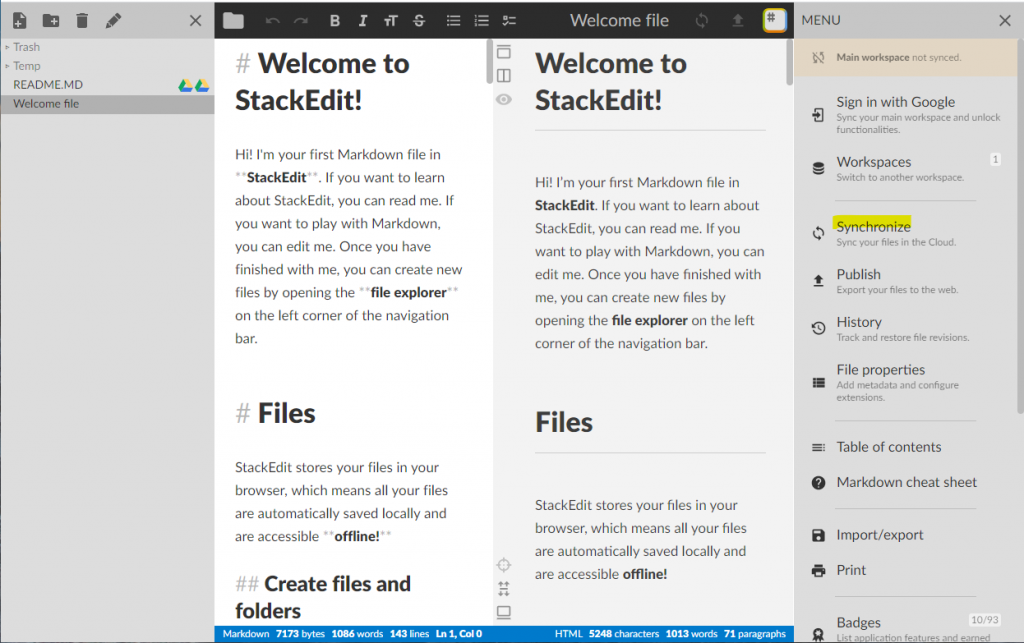Apply italic formatting
This screenshot has width=1024, height=643.
pos(363,21)
